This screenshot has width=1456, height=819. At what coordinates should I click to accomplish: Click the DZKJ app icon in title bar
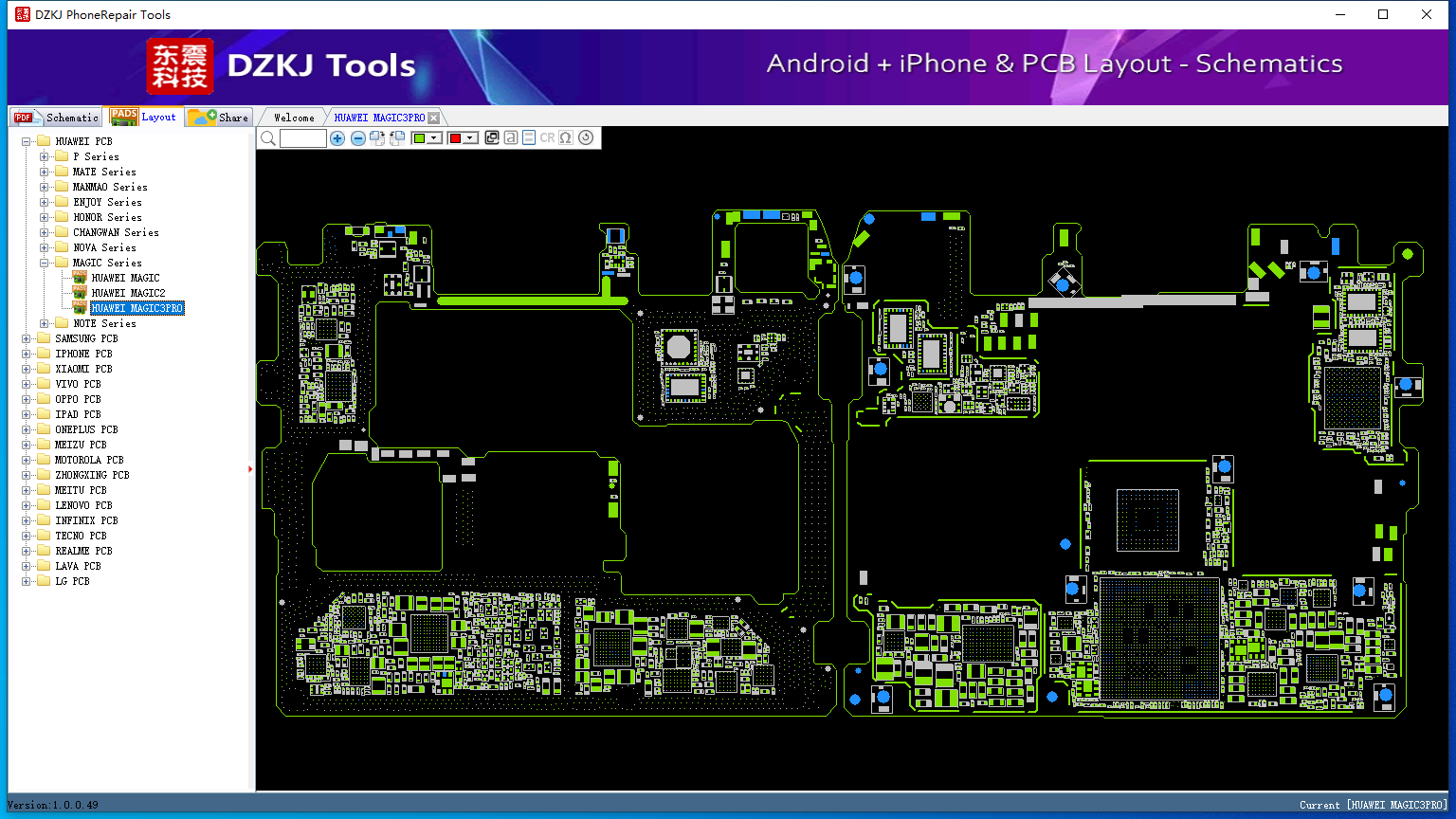(23, 14)
